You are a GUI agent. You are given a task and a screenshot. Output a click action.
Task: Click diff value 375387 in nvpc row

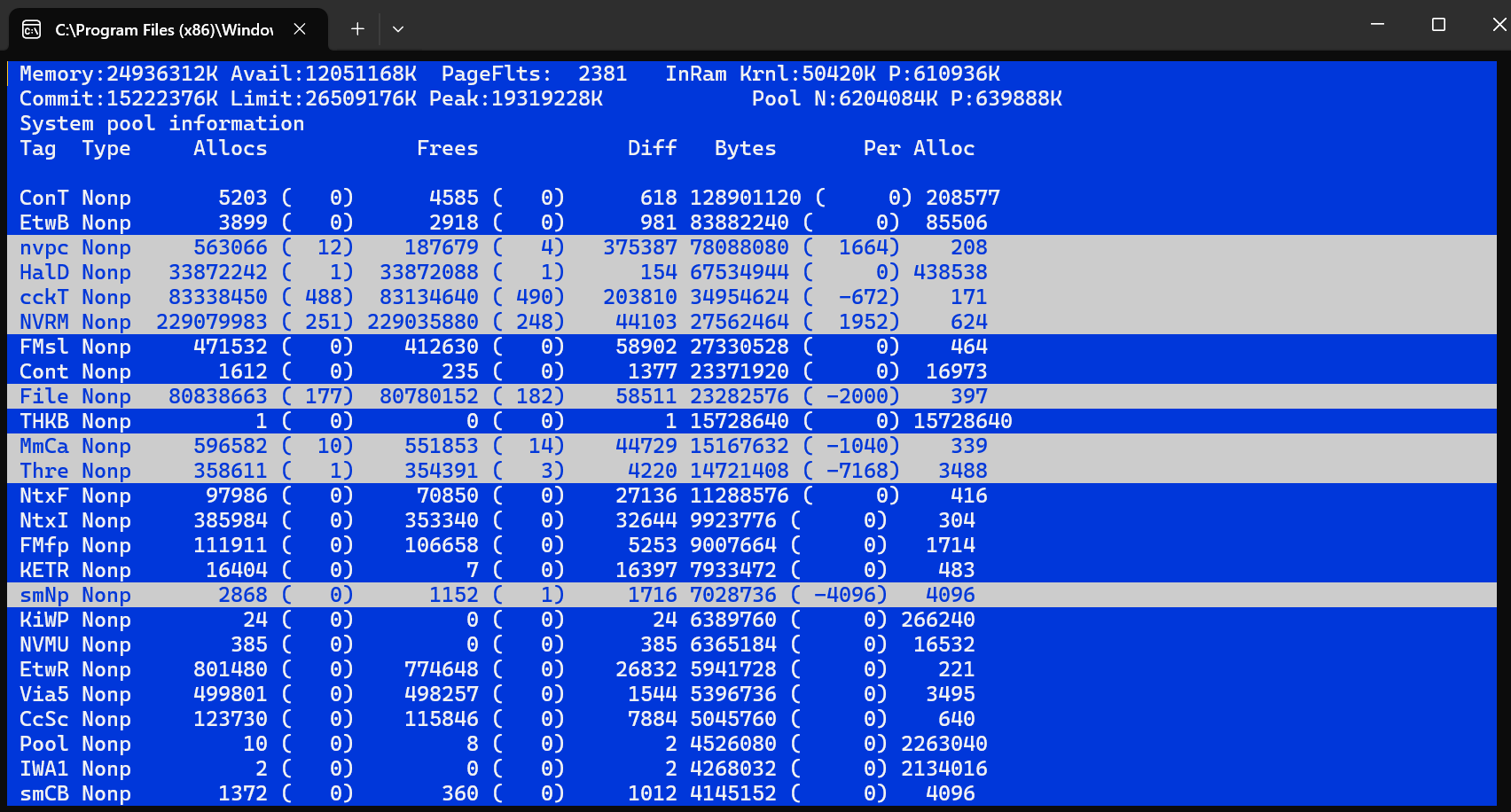click(640, 247)
